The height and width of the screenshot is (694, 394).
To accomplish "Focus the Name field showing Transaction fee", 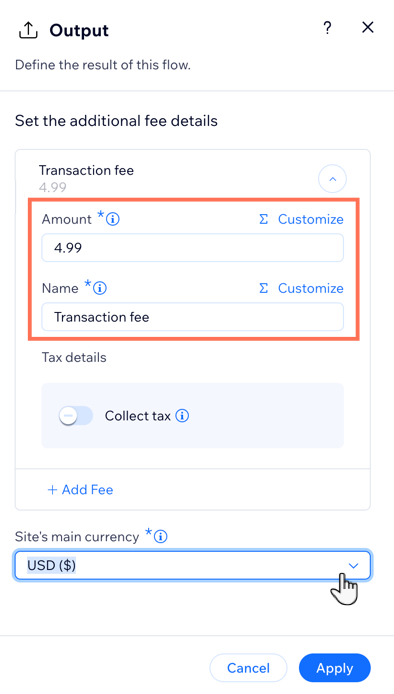I will click(193, 316).
